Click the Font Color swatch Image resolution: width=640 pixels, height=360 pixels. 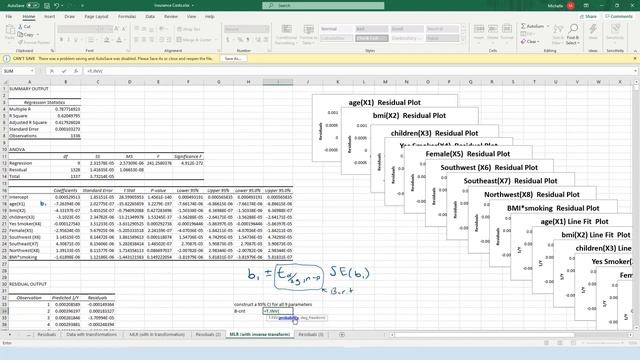(x=119, y=40)
